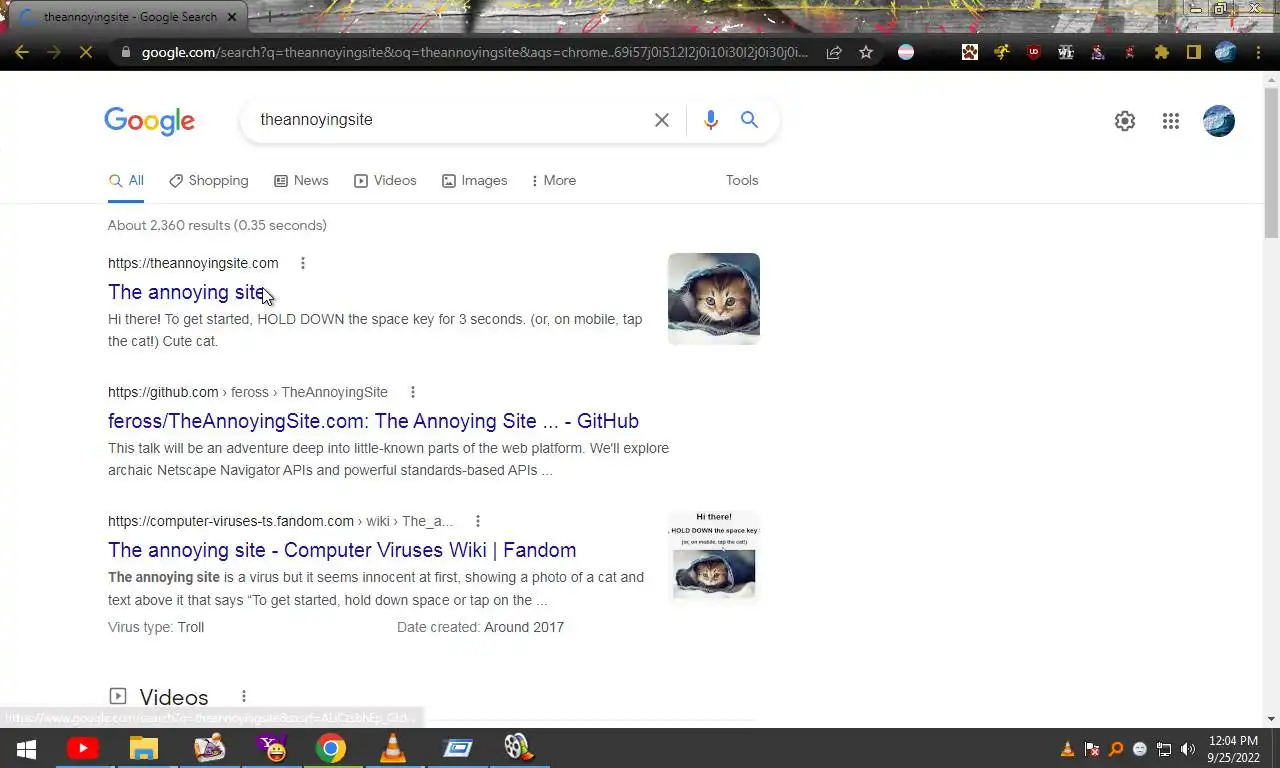This screenshot has height=768, width=1280.
Task: Open more options for the Fandom result
Action: point(477,521)
